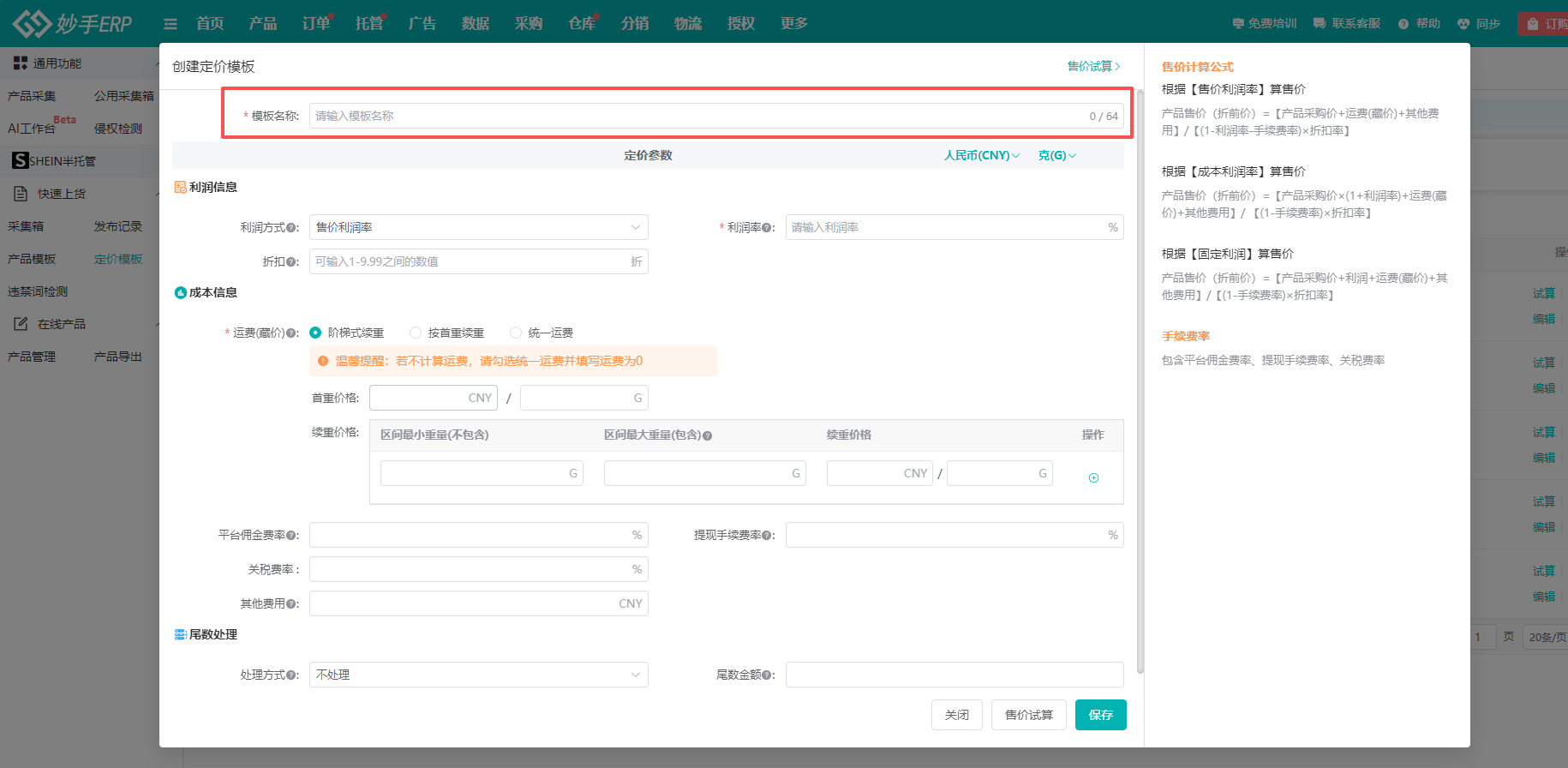The height and width of the screenshot is (768, 1568).
Task: Click the add row plus icon in 续重价格 table
Action: 1093,478
